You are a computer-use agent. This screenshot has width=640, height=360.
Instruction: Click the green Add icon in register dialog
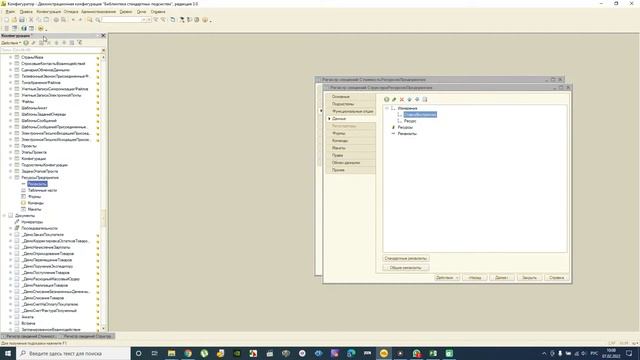tap(387, 99)
